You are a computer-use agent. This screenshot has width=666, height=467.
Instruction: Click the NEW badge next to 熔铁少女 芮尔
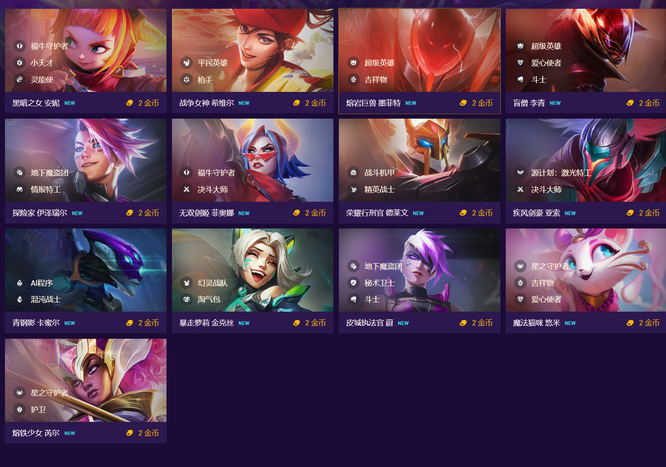coord(70,433)
